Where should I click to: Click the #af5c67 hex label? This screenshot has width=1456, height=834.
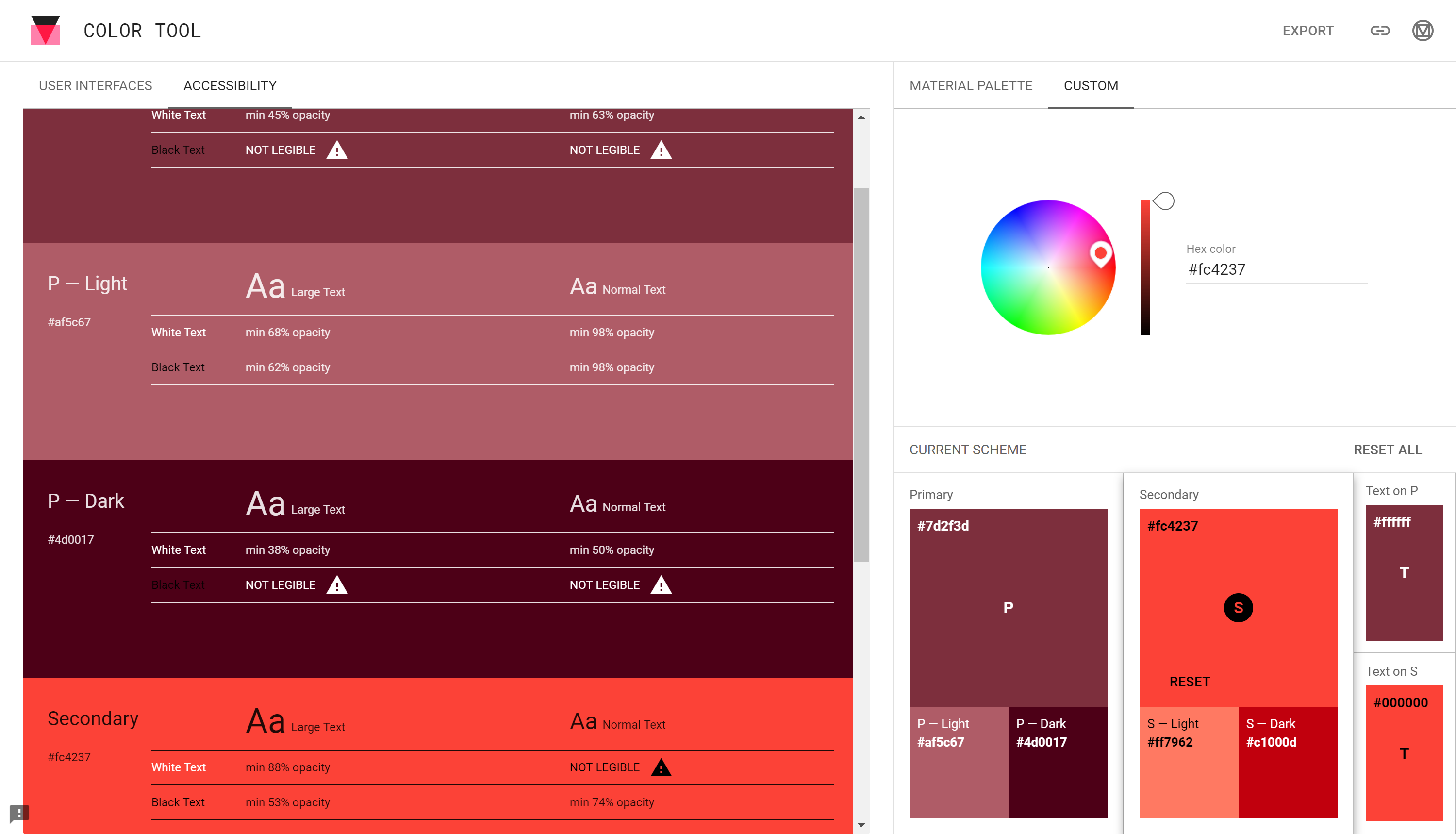[x=69, y=322]
